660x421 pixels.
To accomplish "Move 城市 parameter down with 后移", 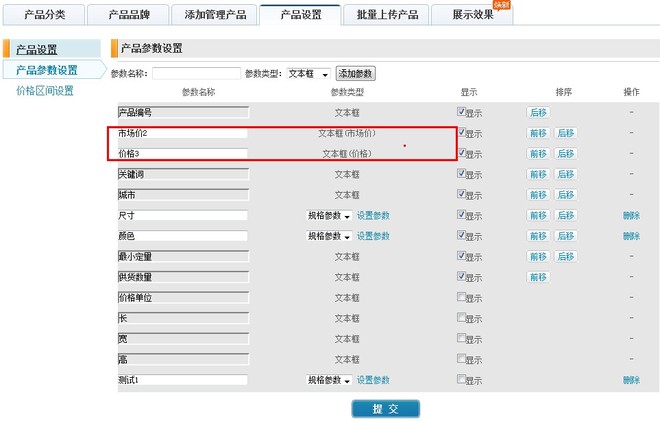I will click(565, 195).
